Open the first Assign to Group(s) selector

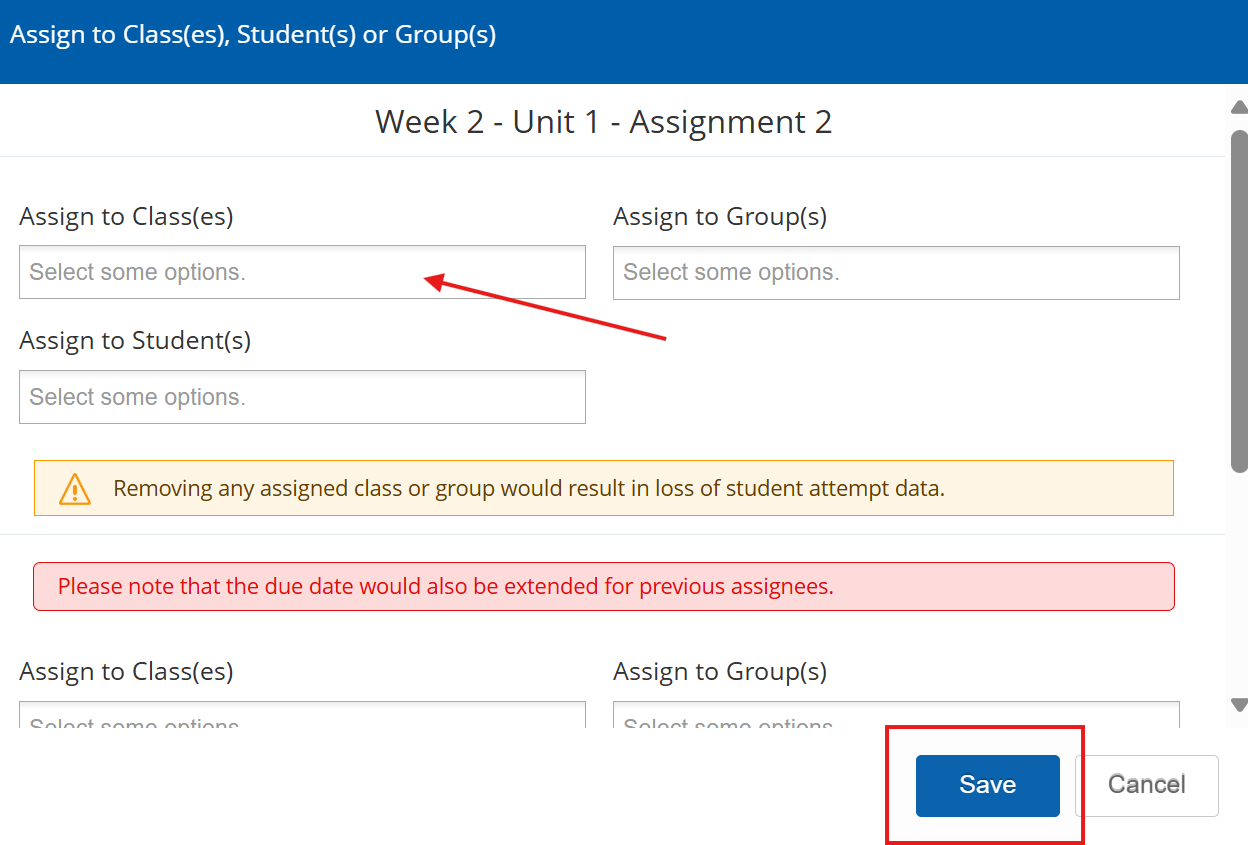896,272
